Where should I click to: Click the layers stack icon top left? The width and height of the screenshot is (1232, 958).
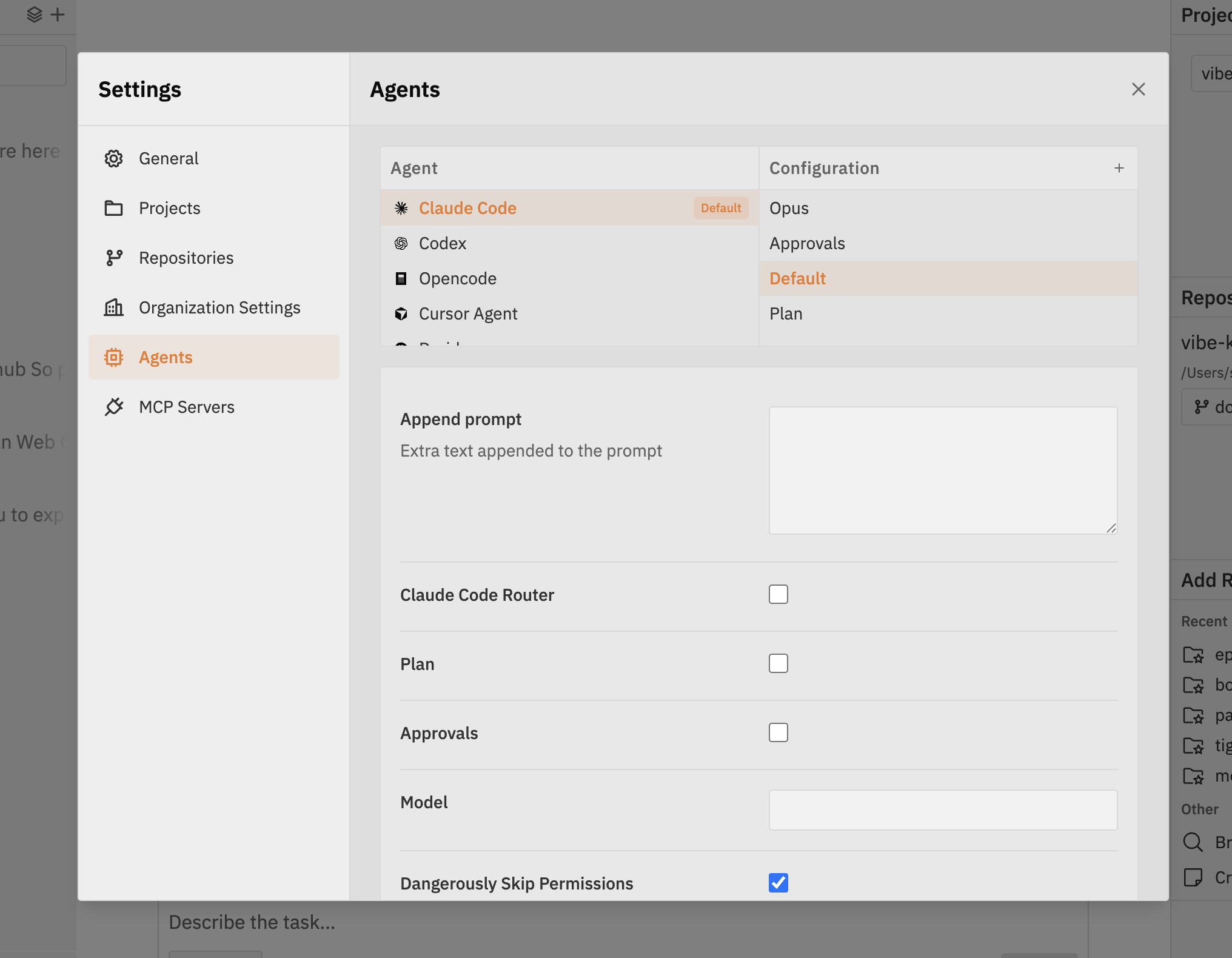pos(34,15)
